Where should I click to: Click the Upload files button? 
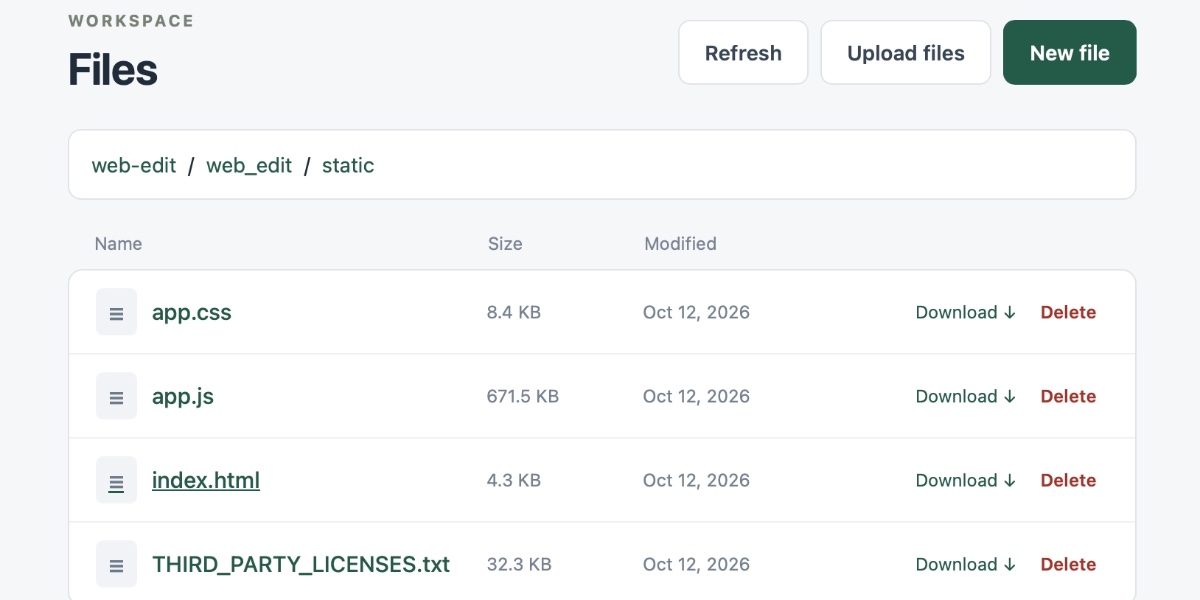coord(906,53)
